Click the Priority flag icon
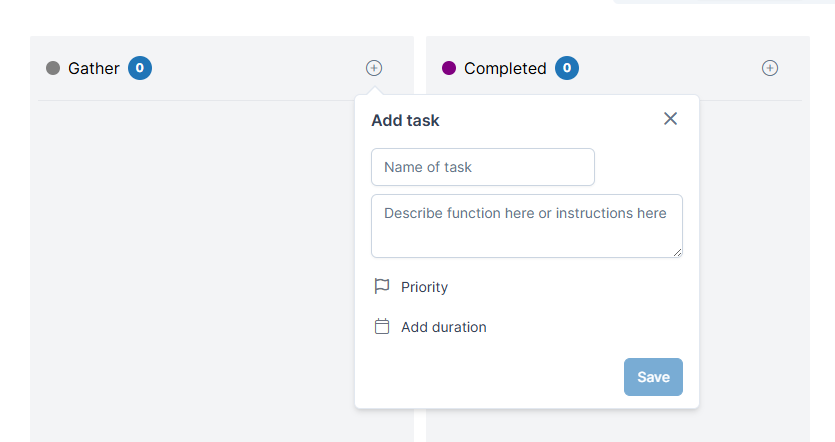 382,287
